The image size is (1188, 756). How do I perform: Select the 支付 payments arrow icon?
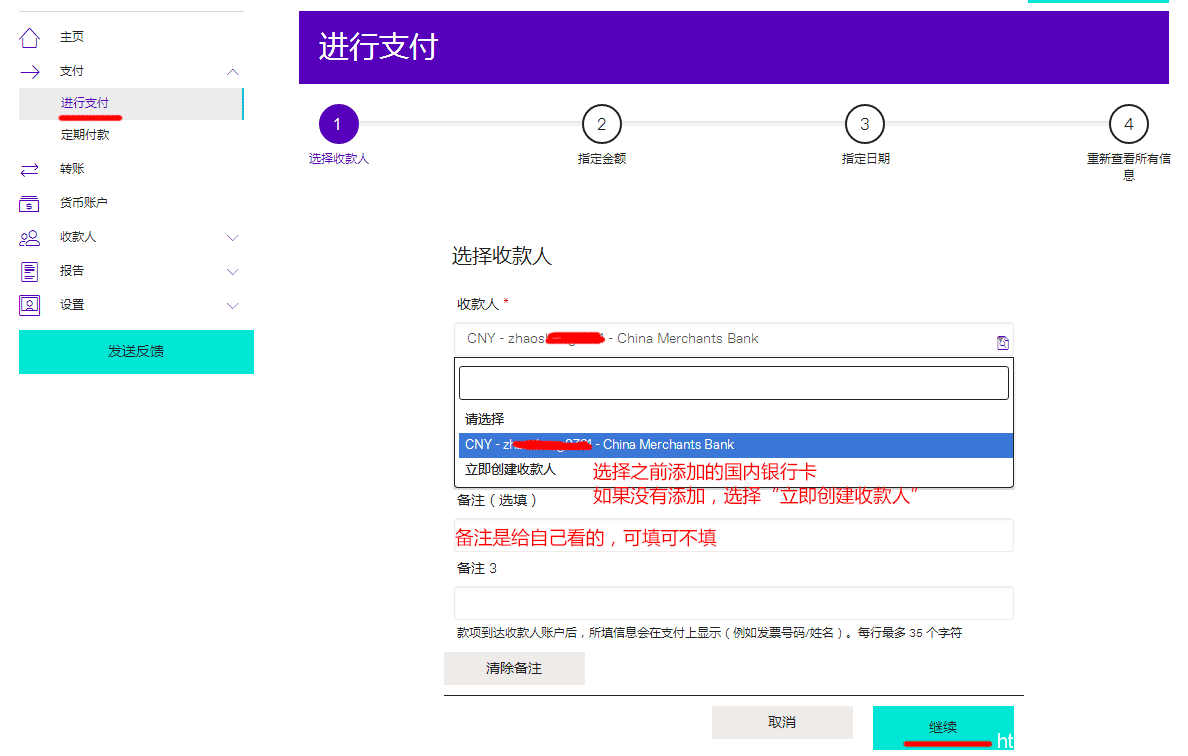coord(29,70)
